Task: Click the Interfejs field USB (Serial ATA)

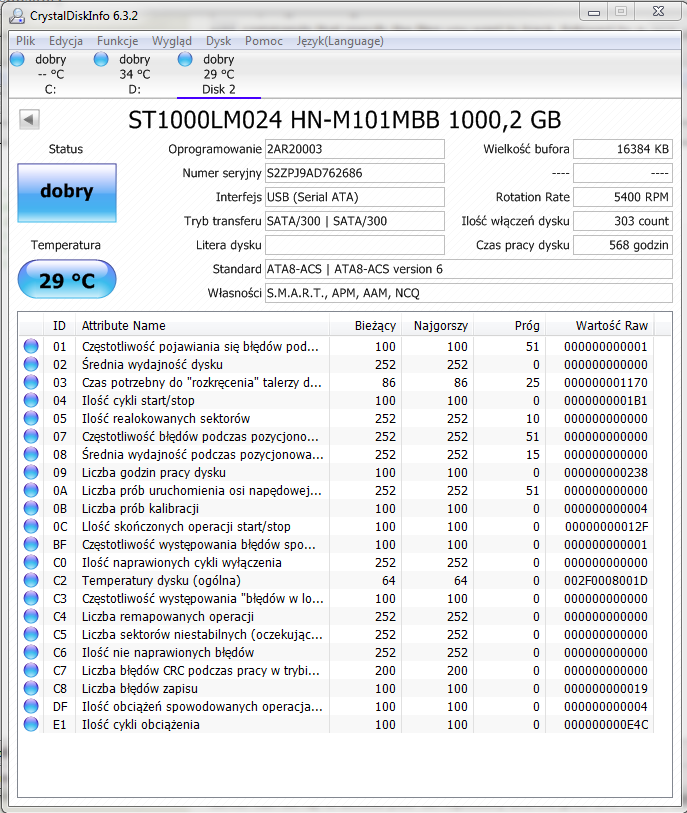Action: coord(355,197)
